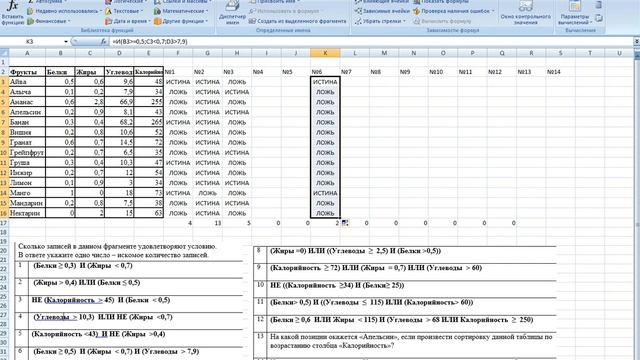Open Недавно использовались functions dropdown

tap(63, 11)
